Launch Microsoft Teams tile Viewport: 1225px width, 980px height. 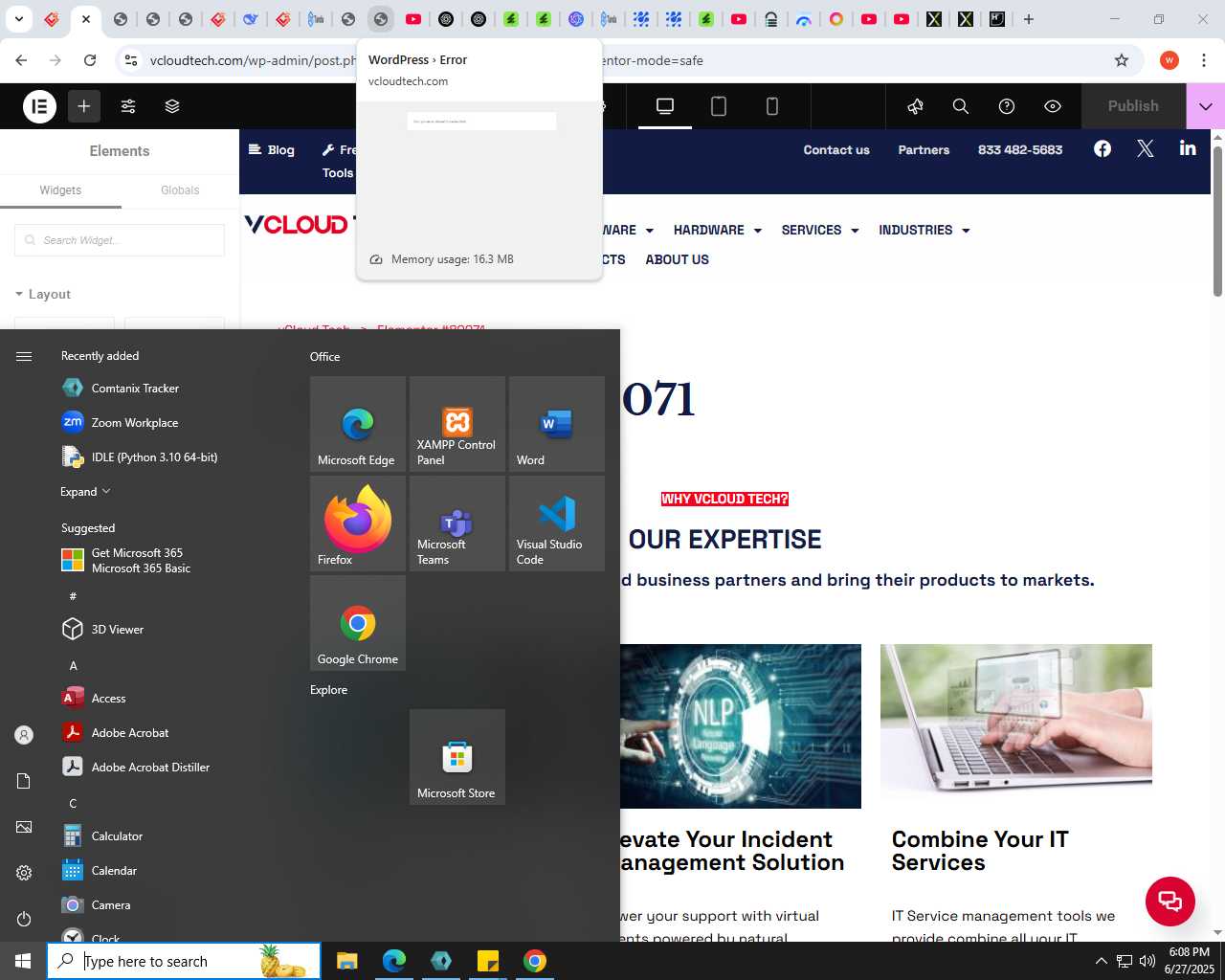(x=457, y=523)
